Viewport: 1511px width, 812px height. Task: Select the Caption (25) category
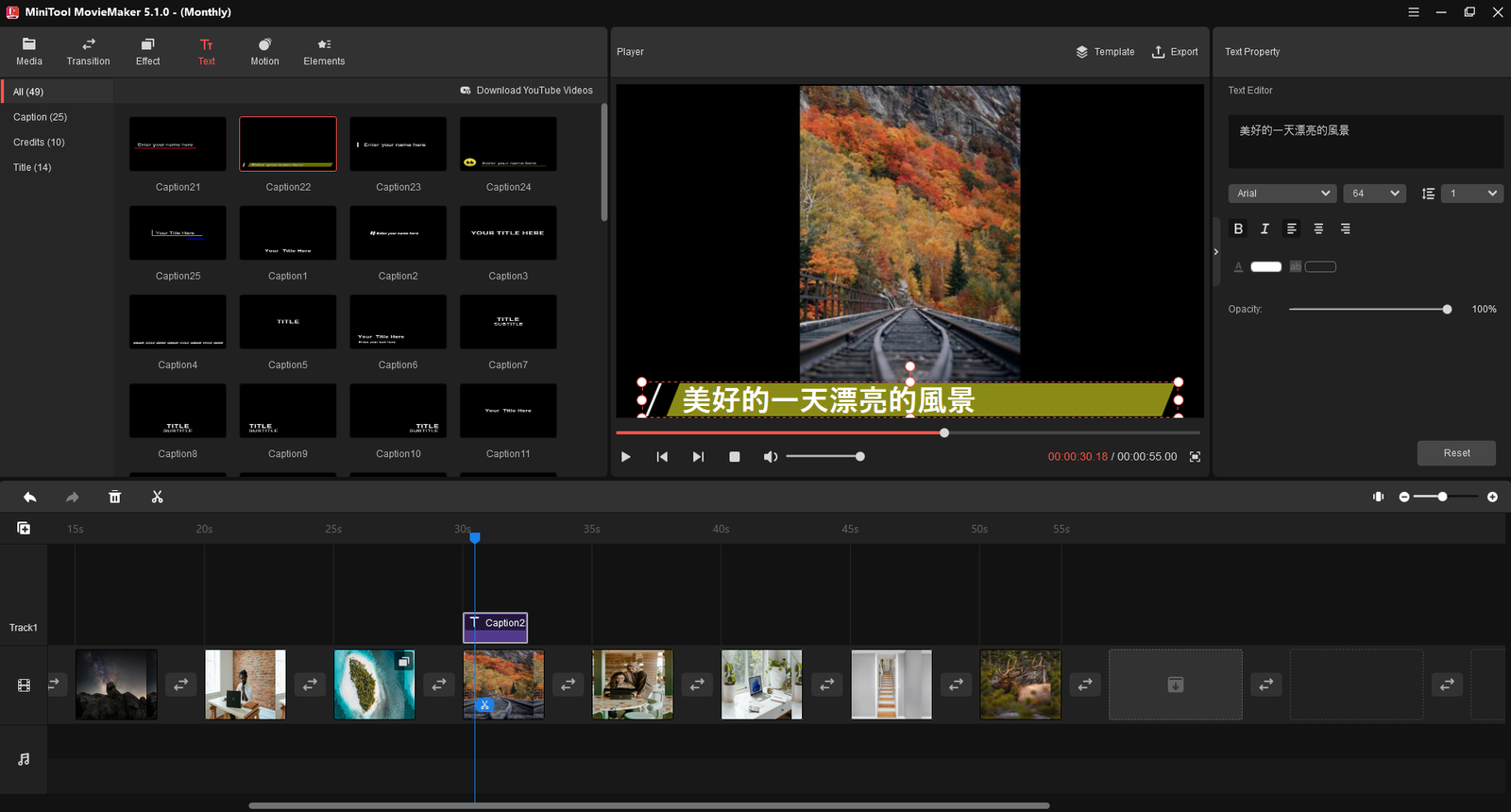click(x=40, y=117)
